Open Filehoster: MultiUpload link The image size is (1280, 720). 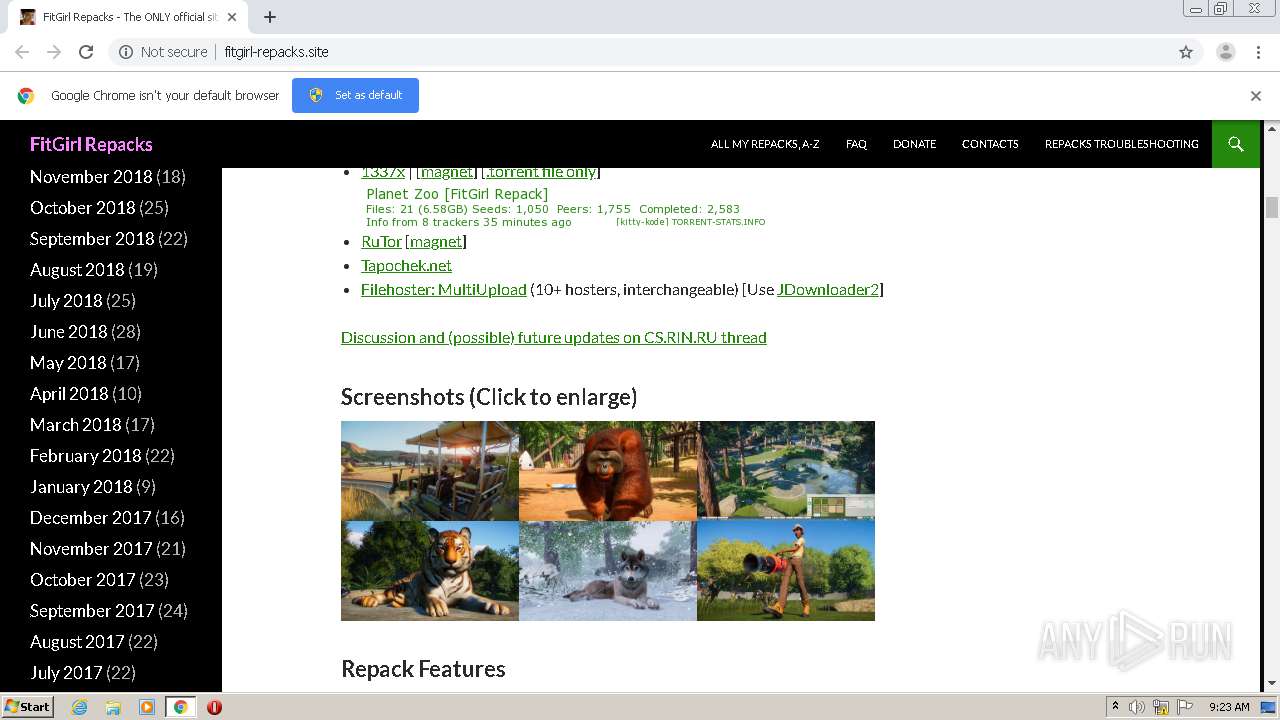pyautogui.click(x=444, y=289)
